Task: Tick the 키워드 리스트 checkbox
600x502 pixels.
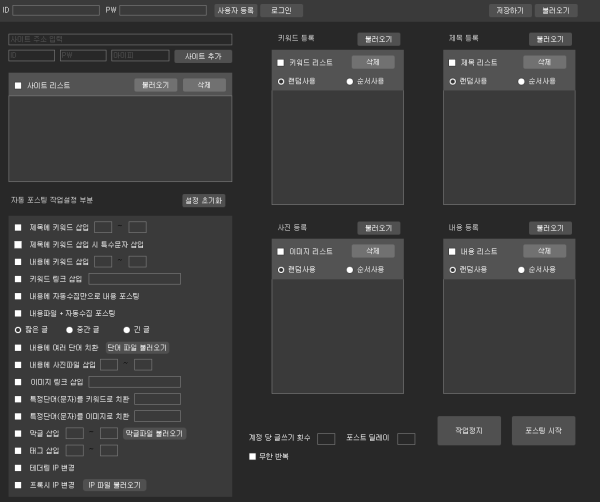Action: [x=281, y=62]
